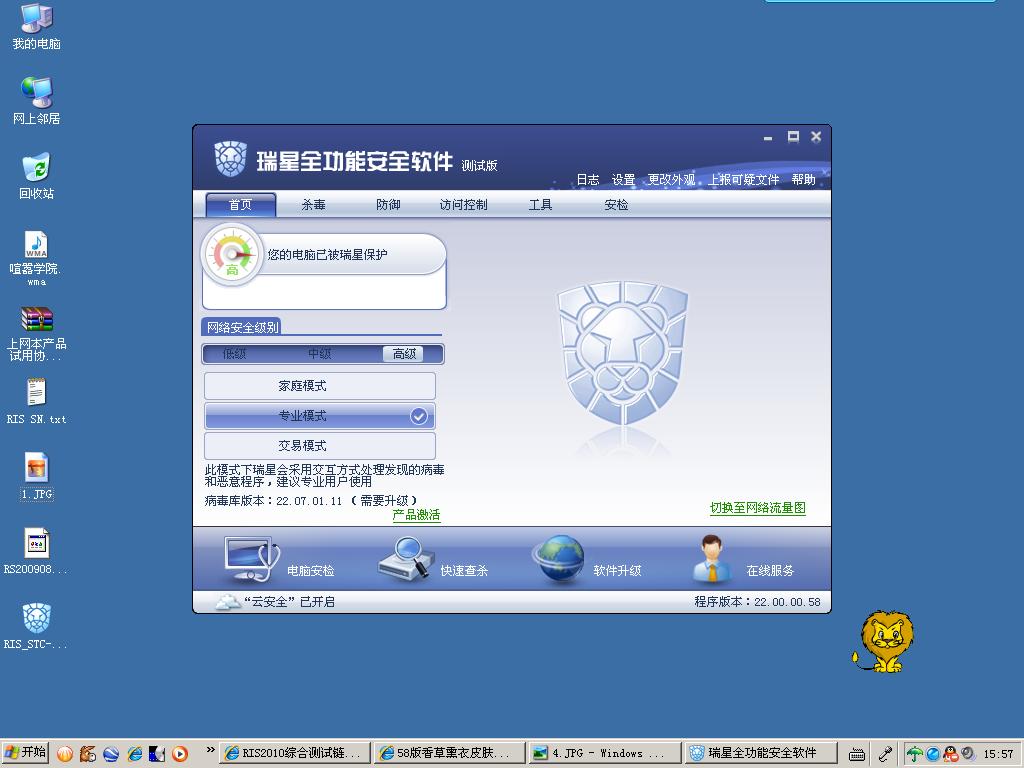Click the 切换至网络流量图 link

coord(758,508)
